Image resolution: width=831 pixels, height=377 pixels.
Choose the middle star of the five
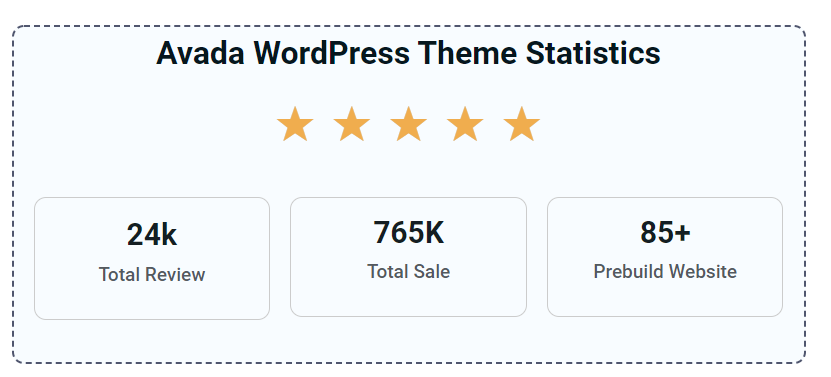click(x=408, y=124)
